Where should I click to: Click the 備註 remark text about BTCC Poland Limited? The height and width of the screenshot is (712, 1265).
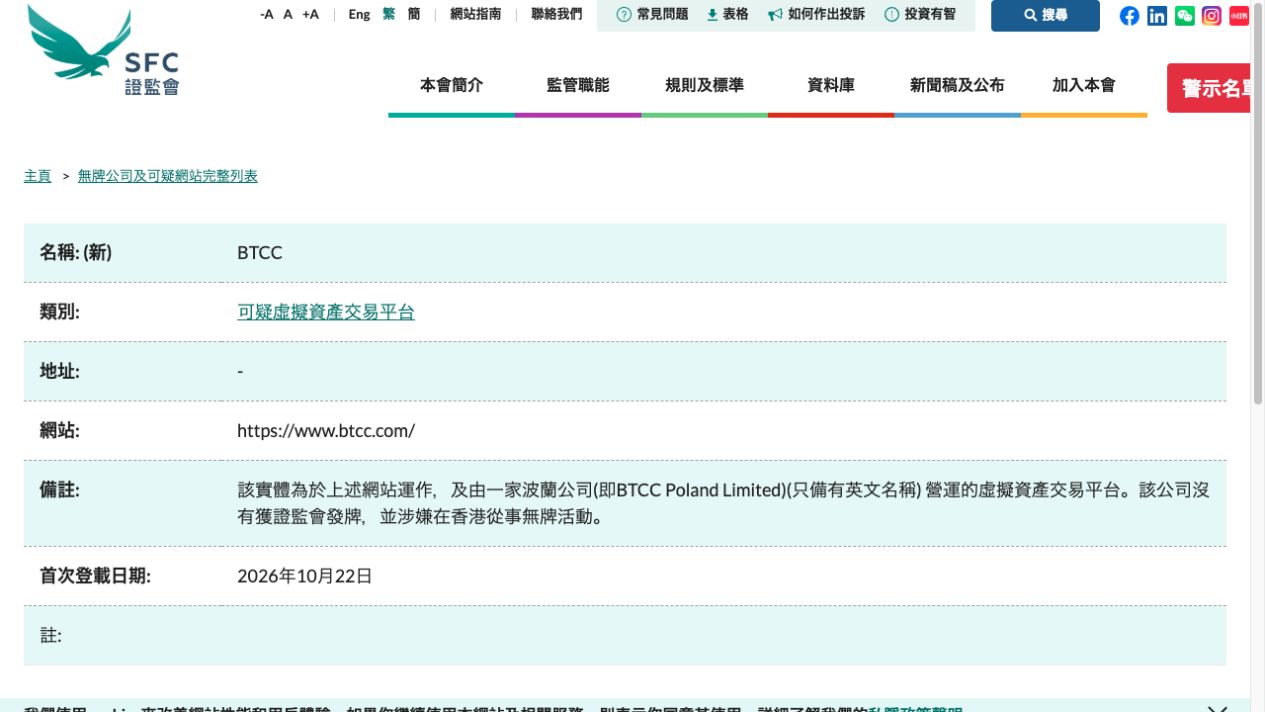pos(723,503)
